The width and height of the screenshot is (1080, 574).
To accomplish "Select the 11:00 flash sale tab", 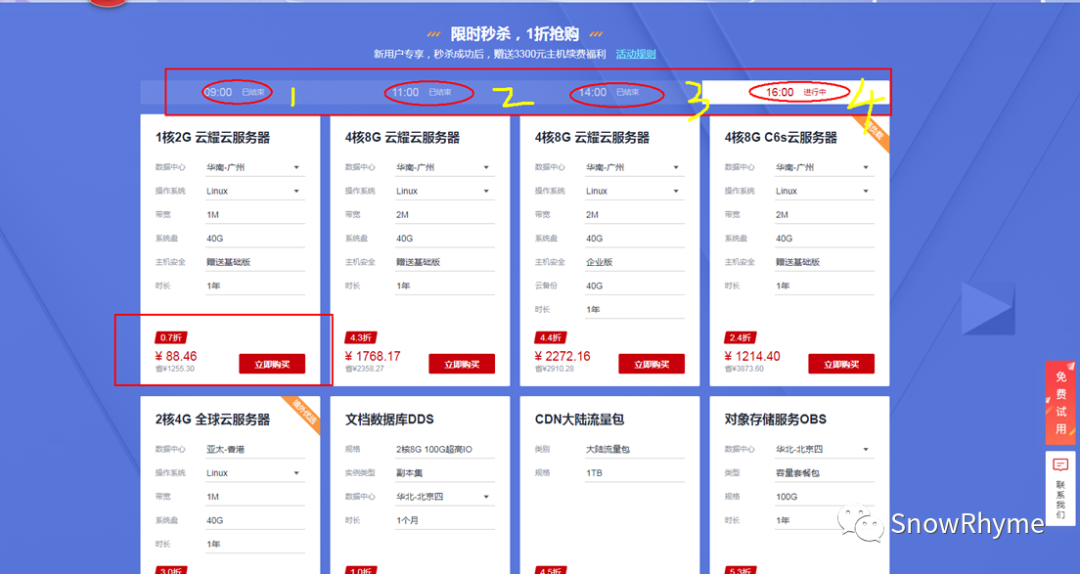I will (422, 92).
